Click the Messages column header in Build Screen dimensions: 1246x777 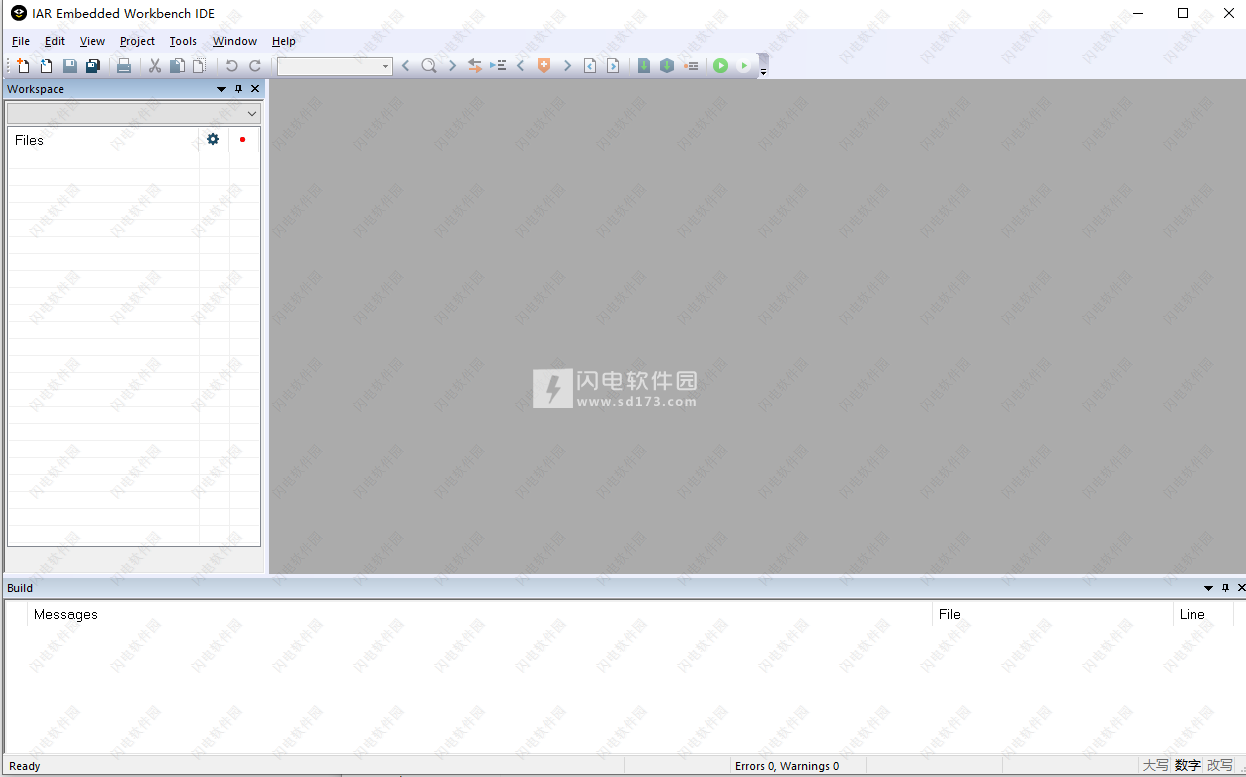(480, 614)
